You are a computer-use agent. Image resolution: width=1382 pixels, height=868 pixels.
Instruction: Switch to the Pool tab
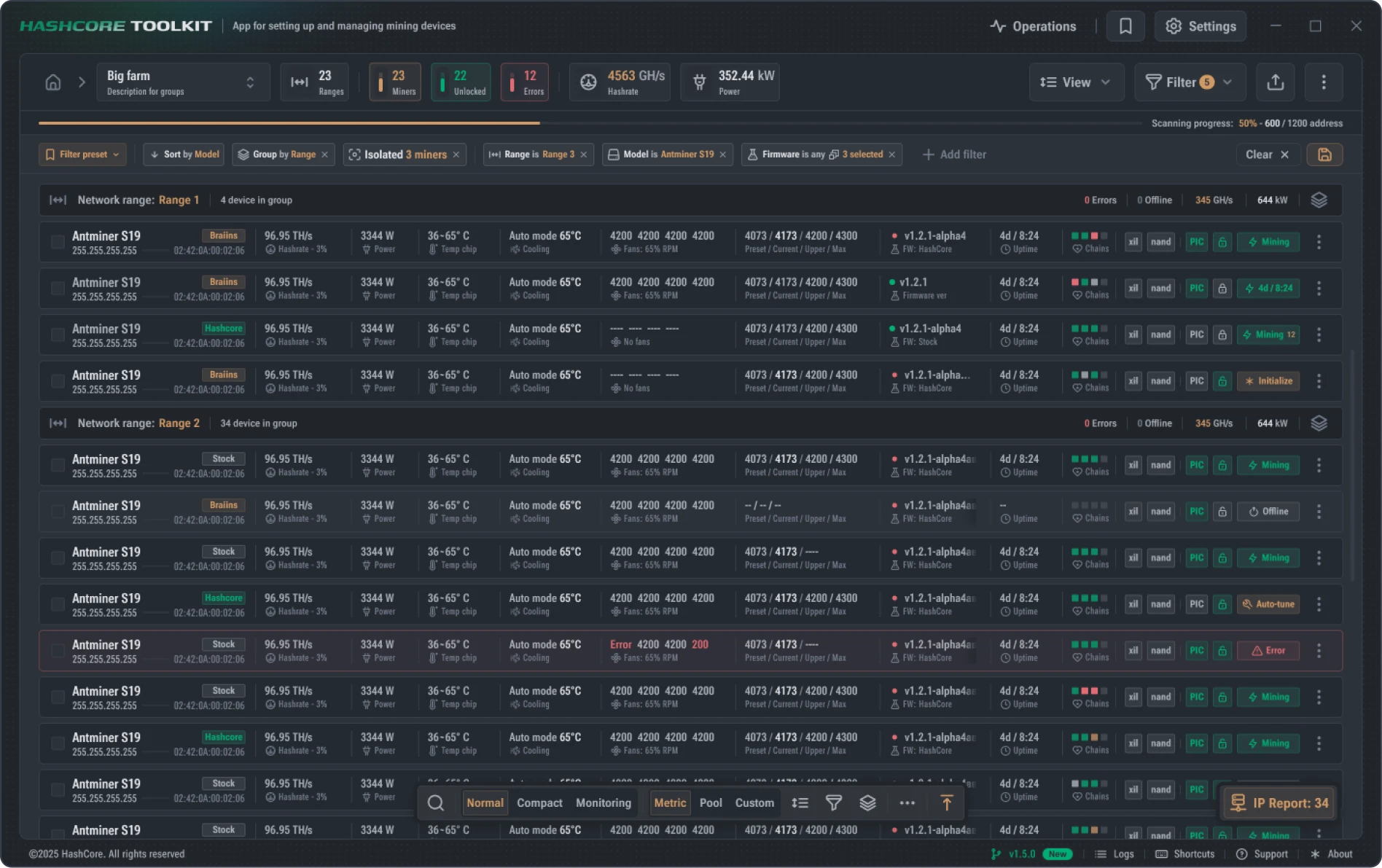[711, 802]
